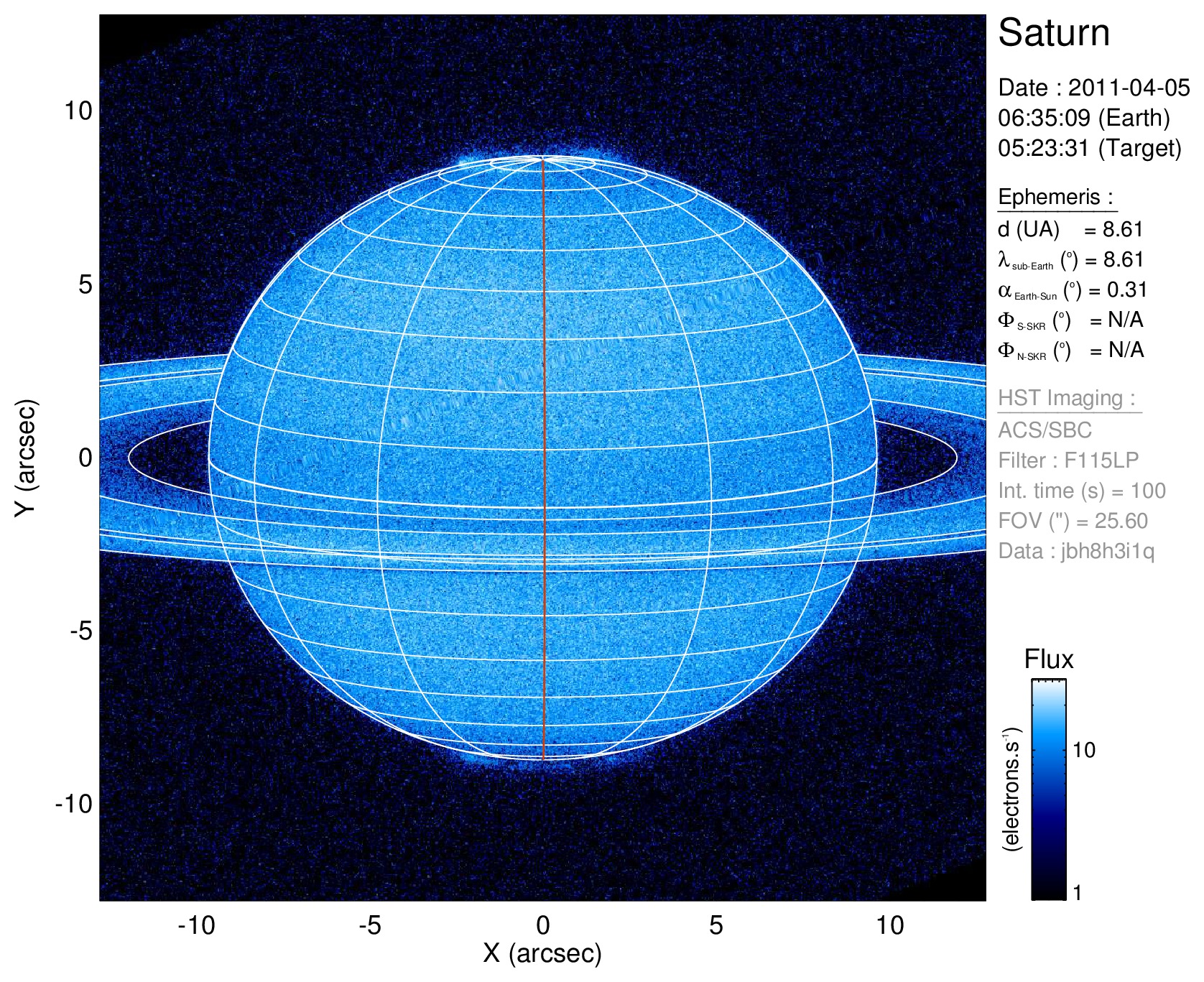Click the Int. time (s) = 100 text
The width and height of the screenshot is (1204, 982).
(1081, 491)
